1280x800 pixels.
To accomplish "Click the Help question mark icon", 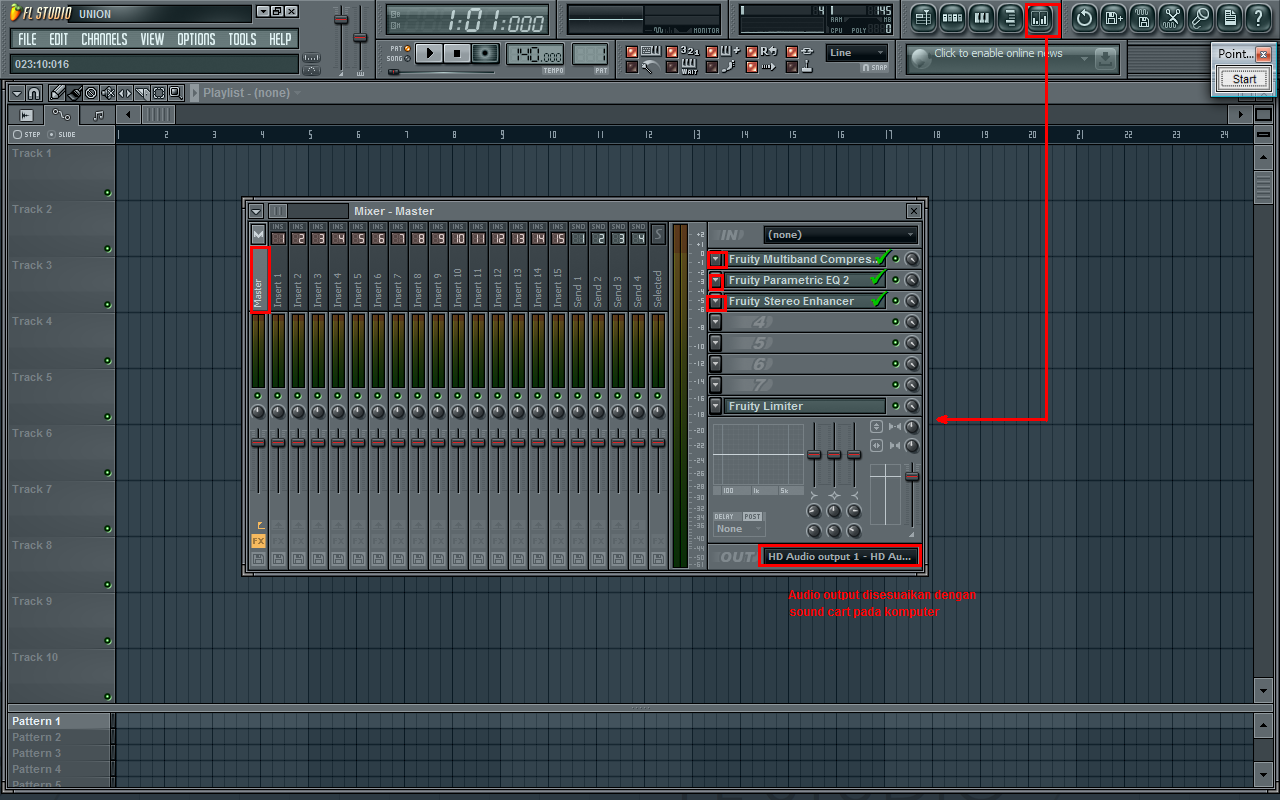I will [x=1258, y=18].
